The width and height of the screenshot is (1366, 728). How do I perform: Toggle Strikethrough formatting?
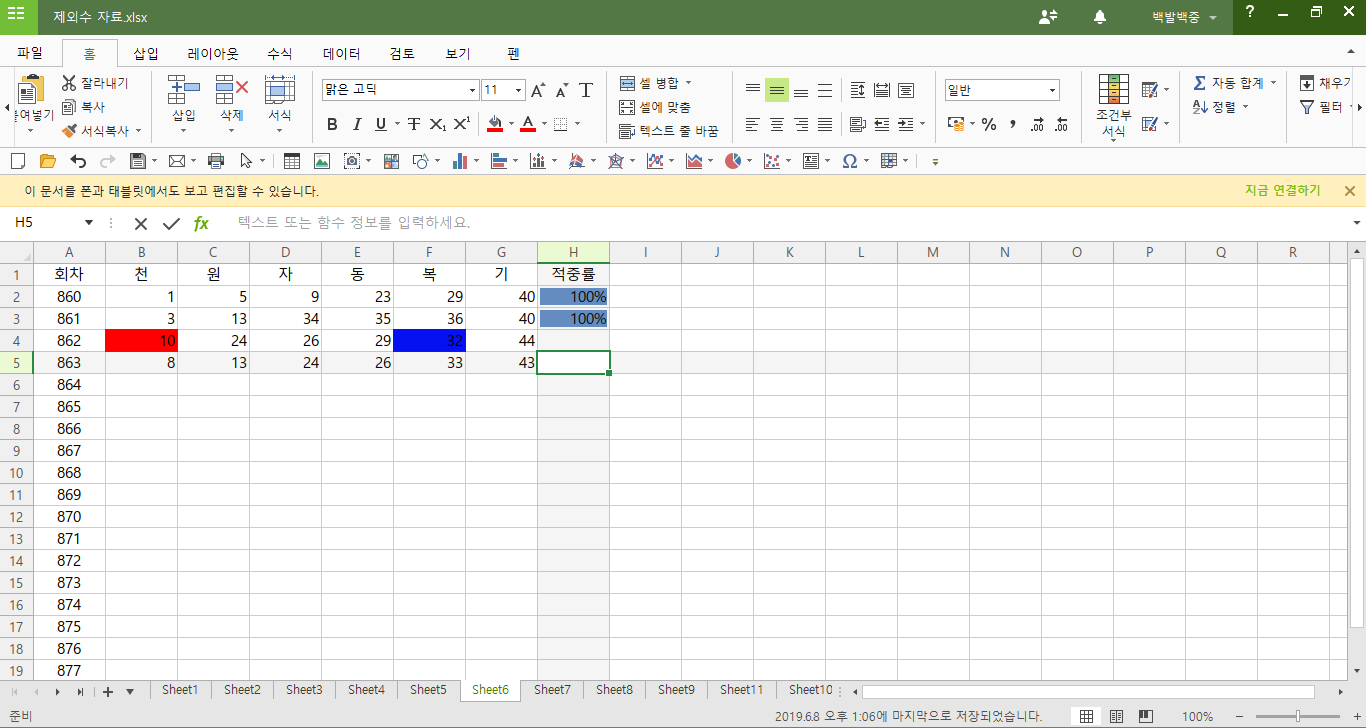pyautogui.click(x=413, y=125)
